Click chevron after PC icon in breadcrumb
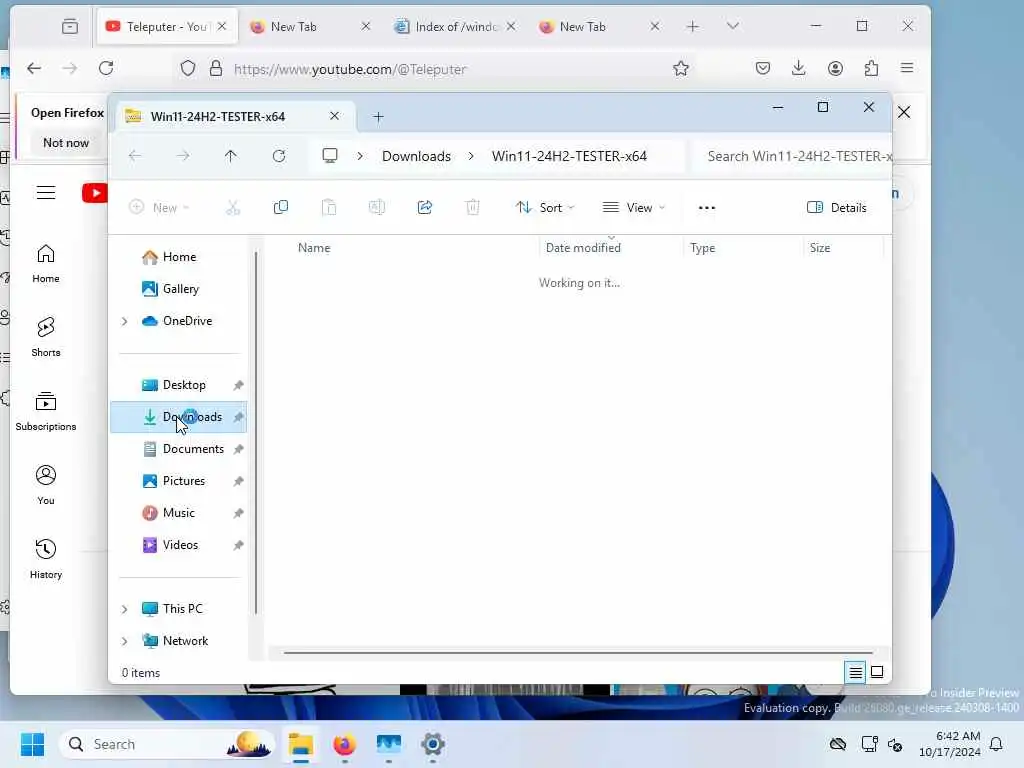The width and height of the screenshot is (1024, 768). click(360, 156)
